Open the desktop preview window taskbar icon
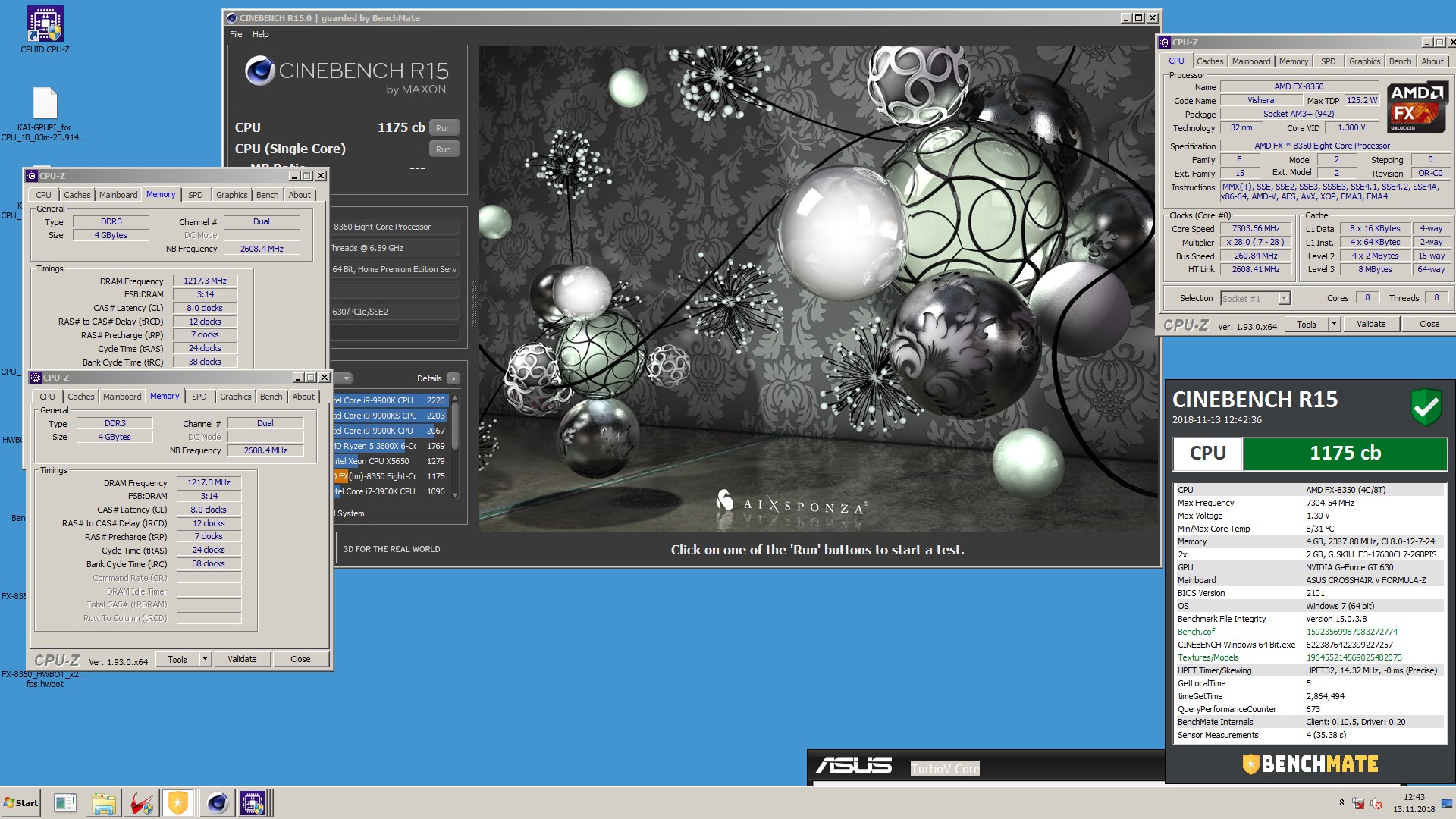This screenshot has height=819, width=1456. (x=65, y=803)
